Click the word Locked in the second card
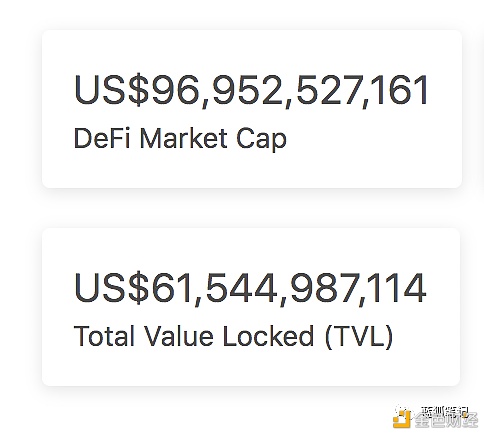 click(268, 336)
